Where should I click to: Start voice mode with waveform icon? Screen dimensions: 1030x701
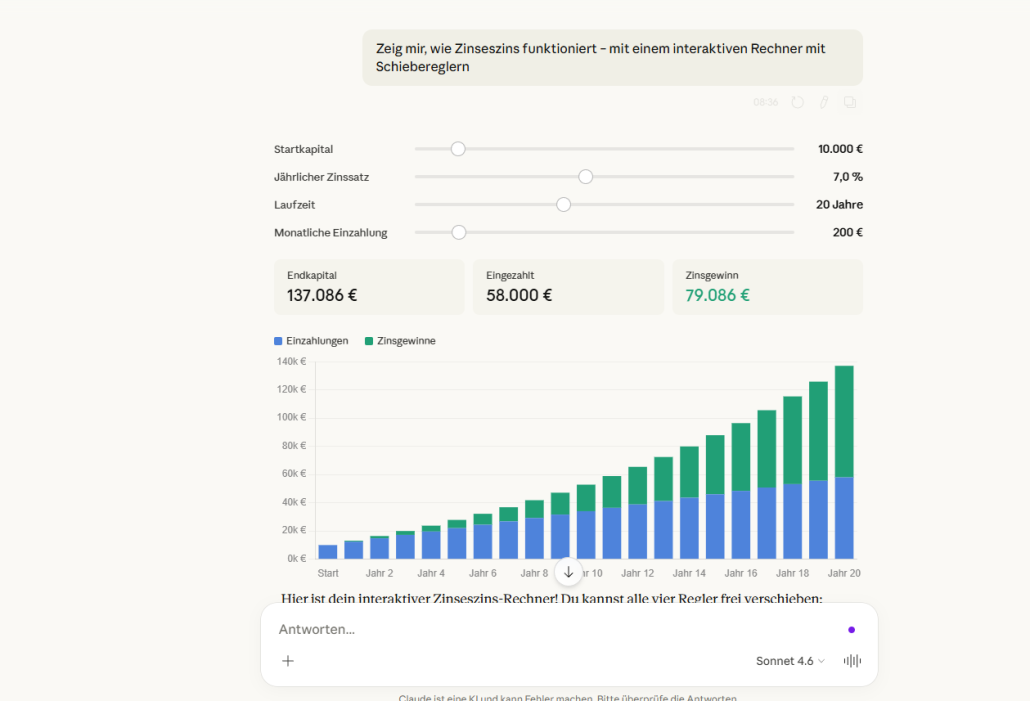(852, 661)
